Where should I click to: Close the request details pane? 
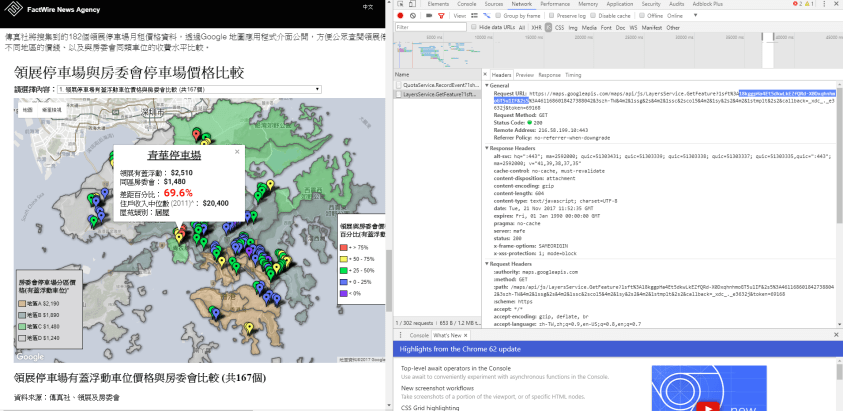click(487, 75)
